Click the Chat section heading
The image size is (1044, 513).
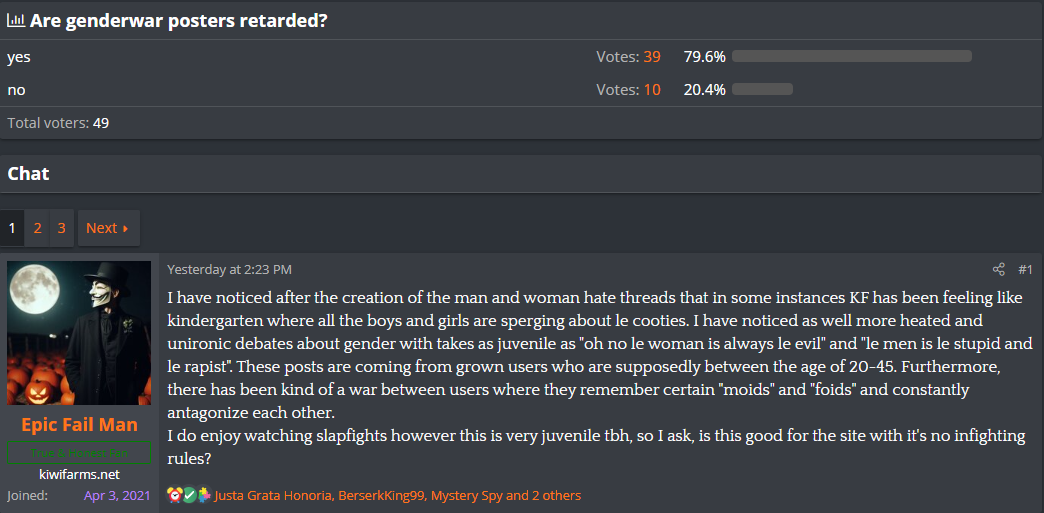[x=28, y=174]
